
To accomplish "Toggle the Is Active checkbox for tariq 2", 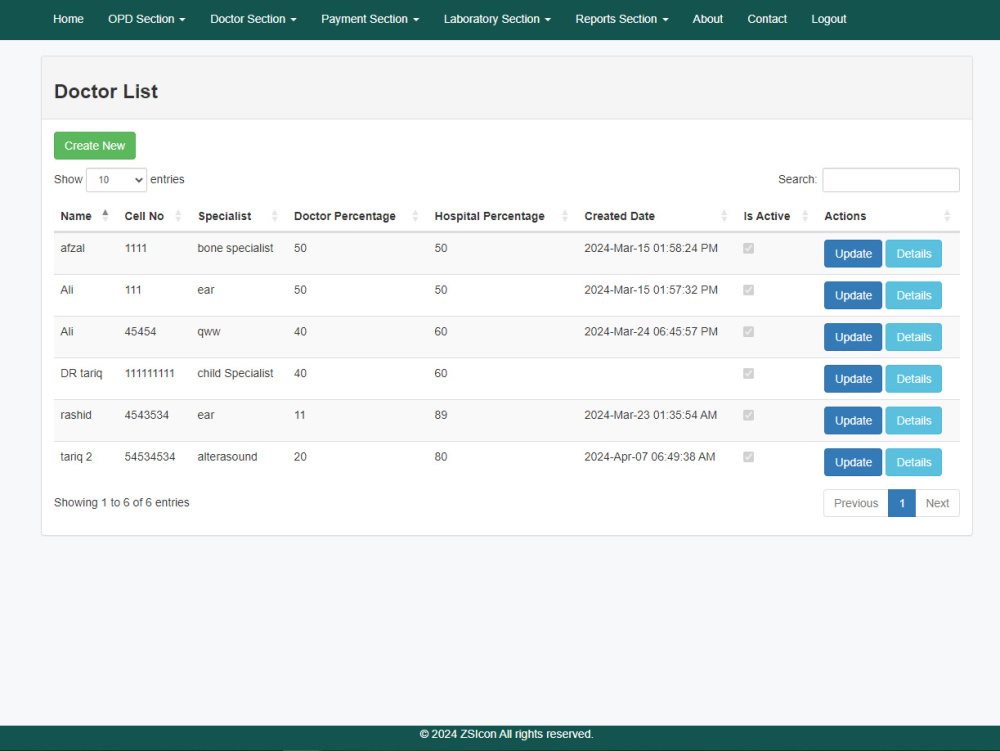I will point(748,457).
